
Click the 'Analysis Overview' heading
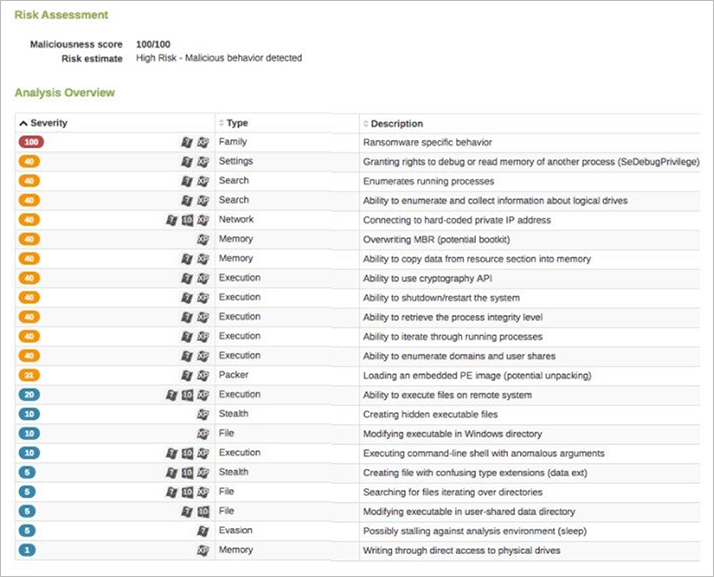(65, 92)
